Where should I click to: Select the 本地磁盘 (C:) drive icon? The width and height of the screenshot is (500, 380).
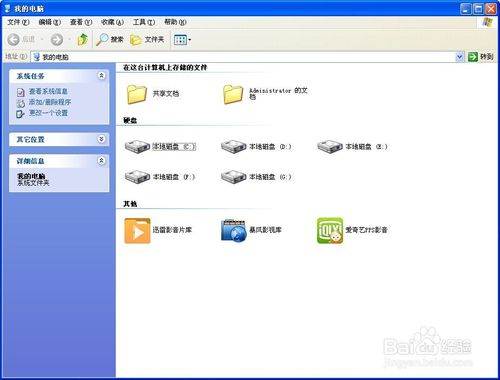pos(137,146)
